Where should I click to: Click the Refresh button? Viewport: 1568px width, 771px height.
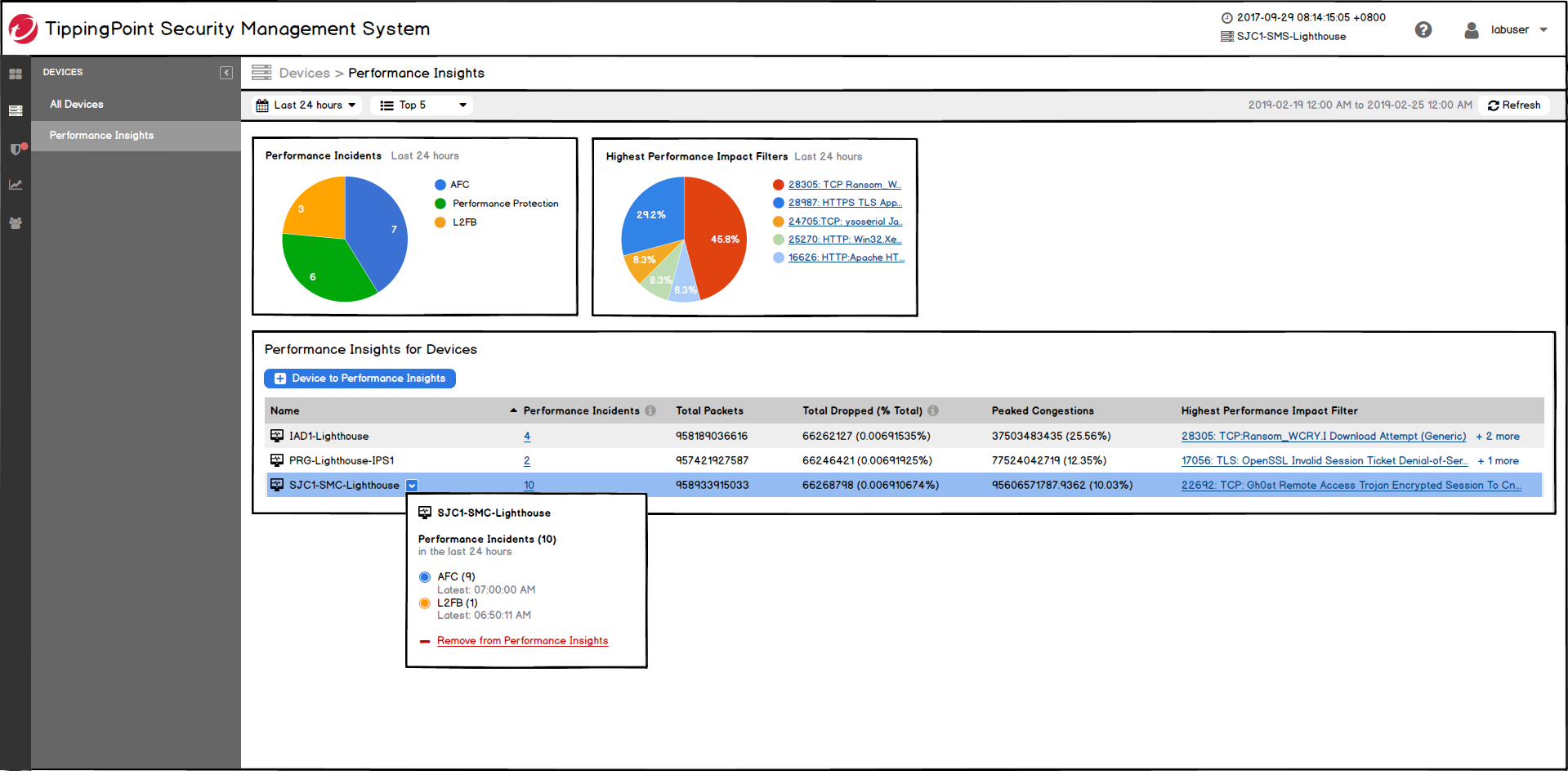1514,105
